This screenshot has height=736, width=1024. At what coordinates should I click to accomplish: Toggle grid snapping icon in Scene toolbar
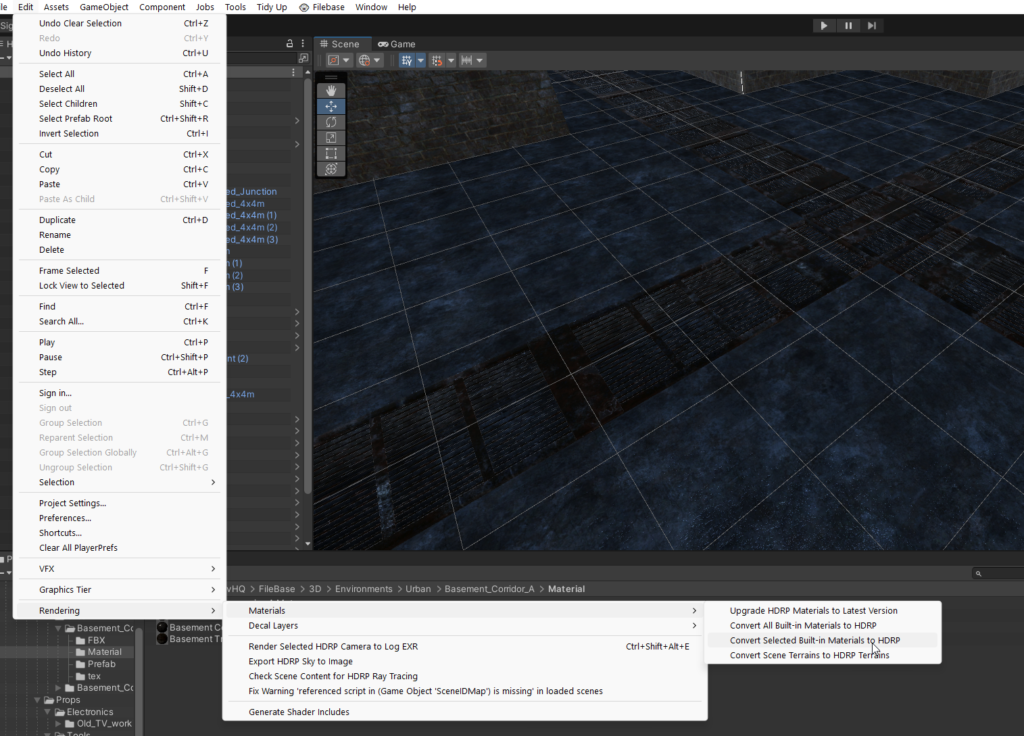click(x=438, y=61)
